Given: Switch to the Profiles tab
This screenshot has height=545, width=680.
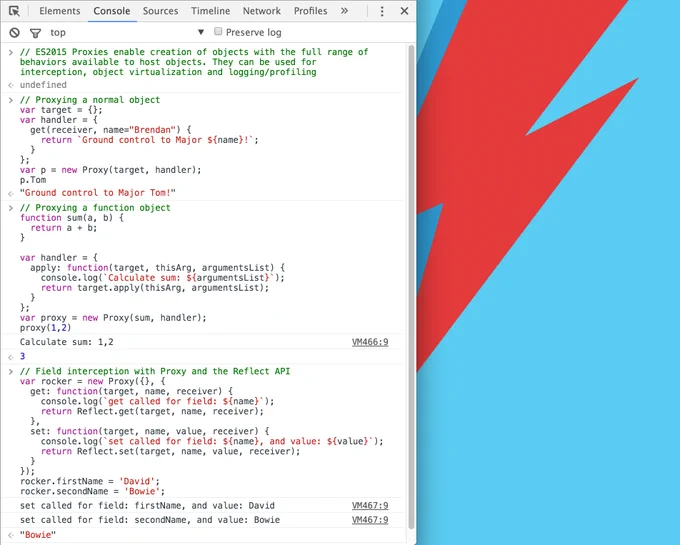Looking at the screenshot, I should [311, 11].
